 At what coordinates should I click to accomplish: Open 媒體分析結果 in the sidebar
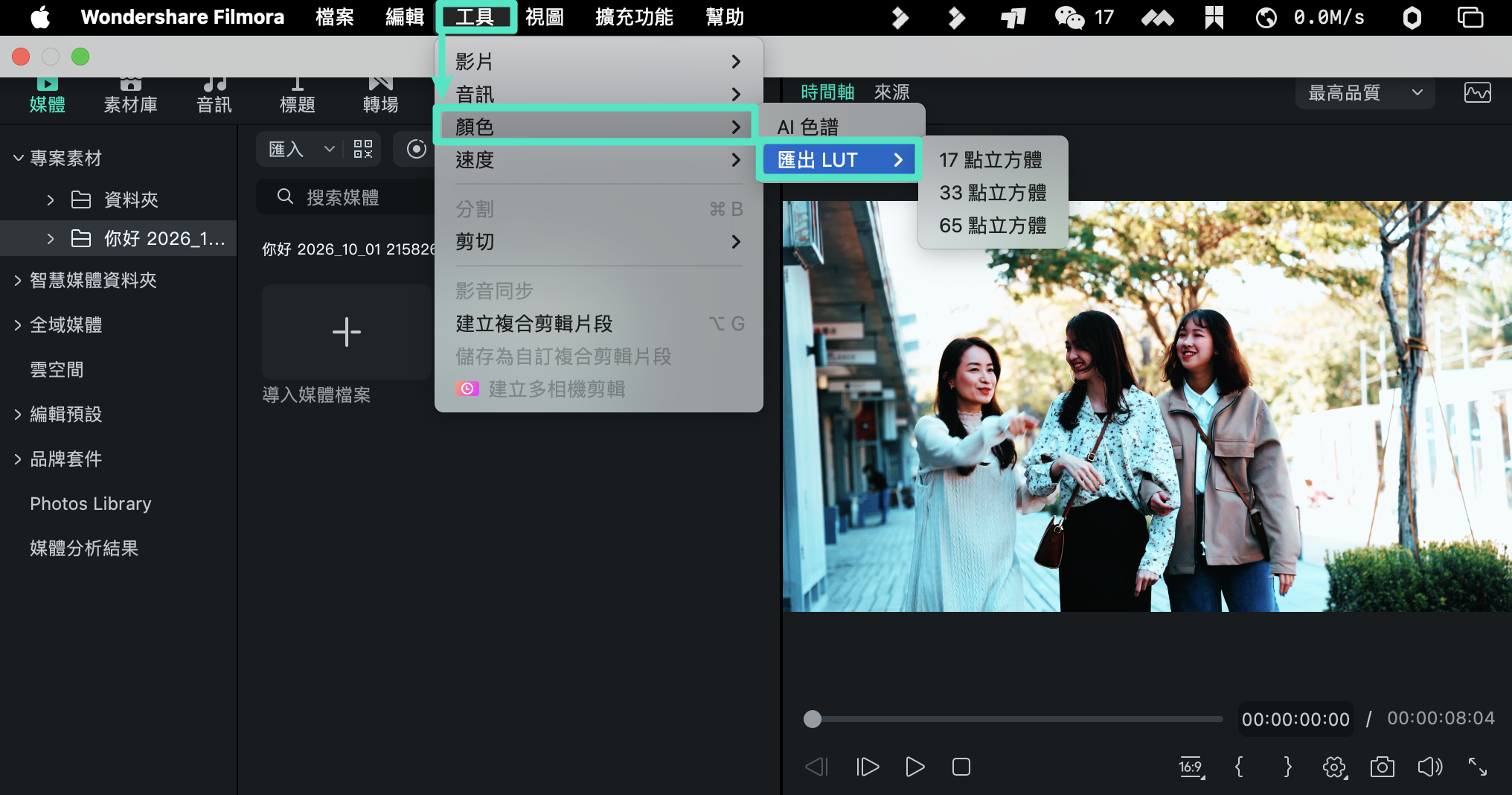point(84,548)
